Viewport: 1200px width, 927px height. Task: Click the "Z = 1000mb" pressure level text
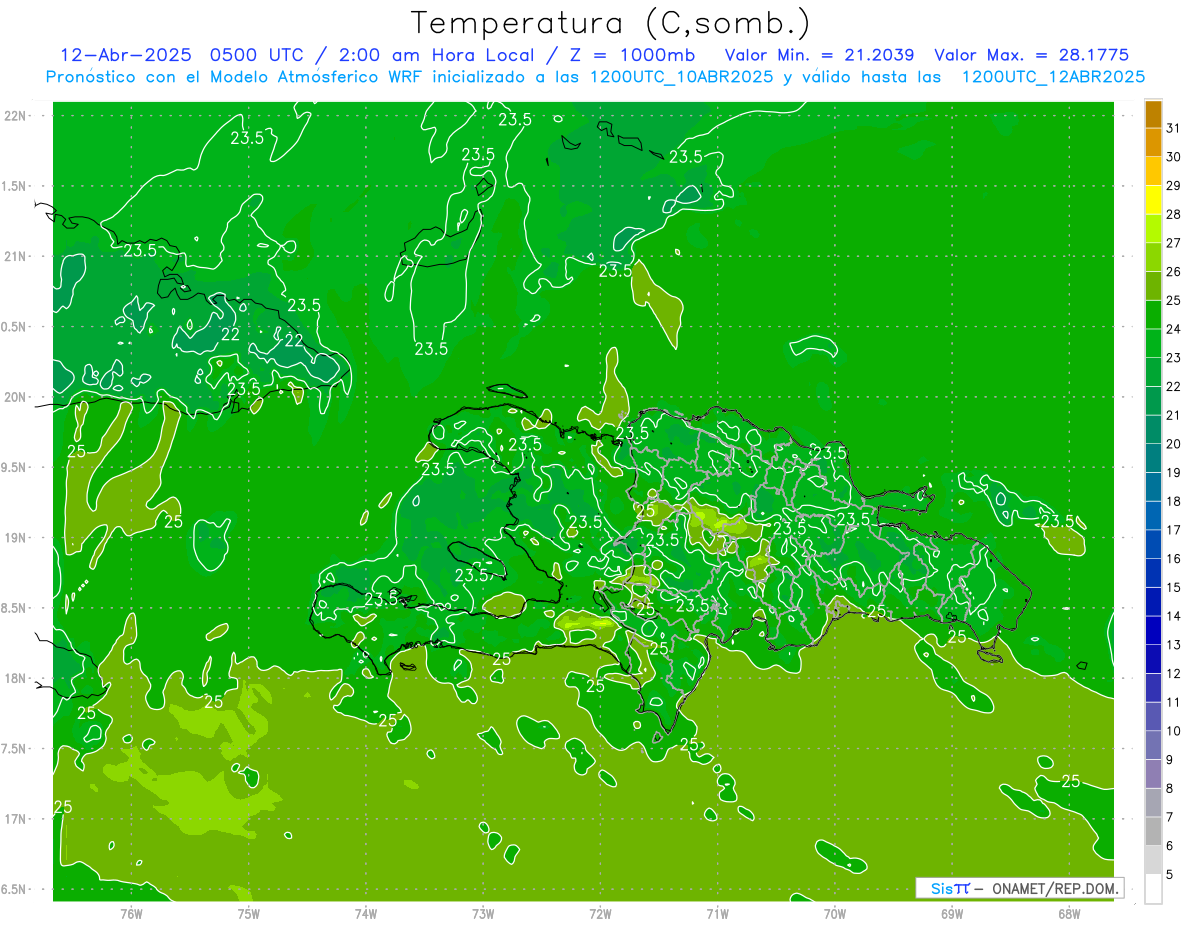coord(630,55)
